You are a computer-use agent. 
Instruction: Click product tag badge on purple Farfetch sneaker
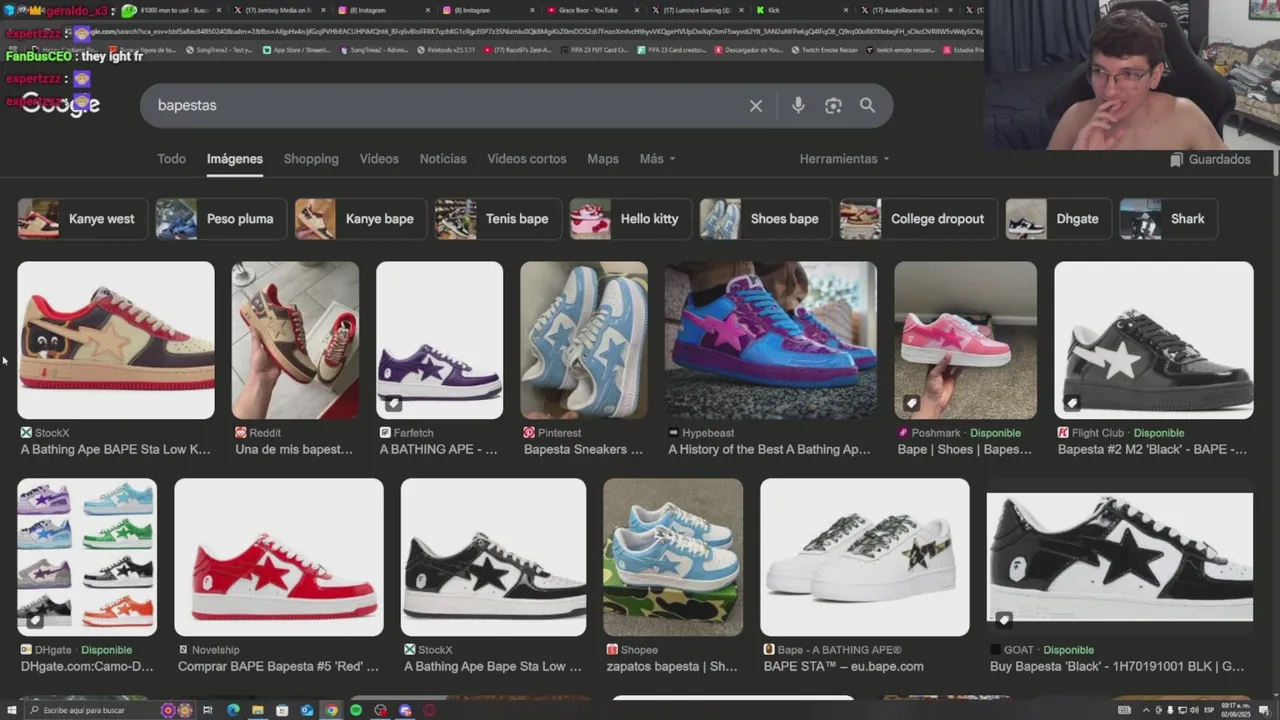pyautogui.click(x=393, y=403)
